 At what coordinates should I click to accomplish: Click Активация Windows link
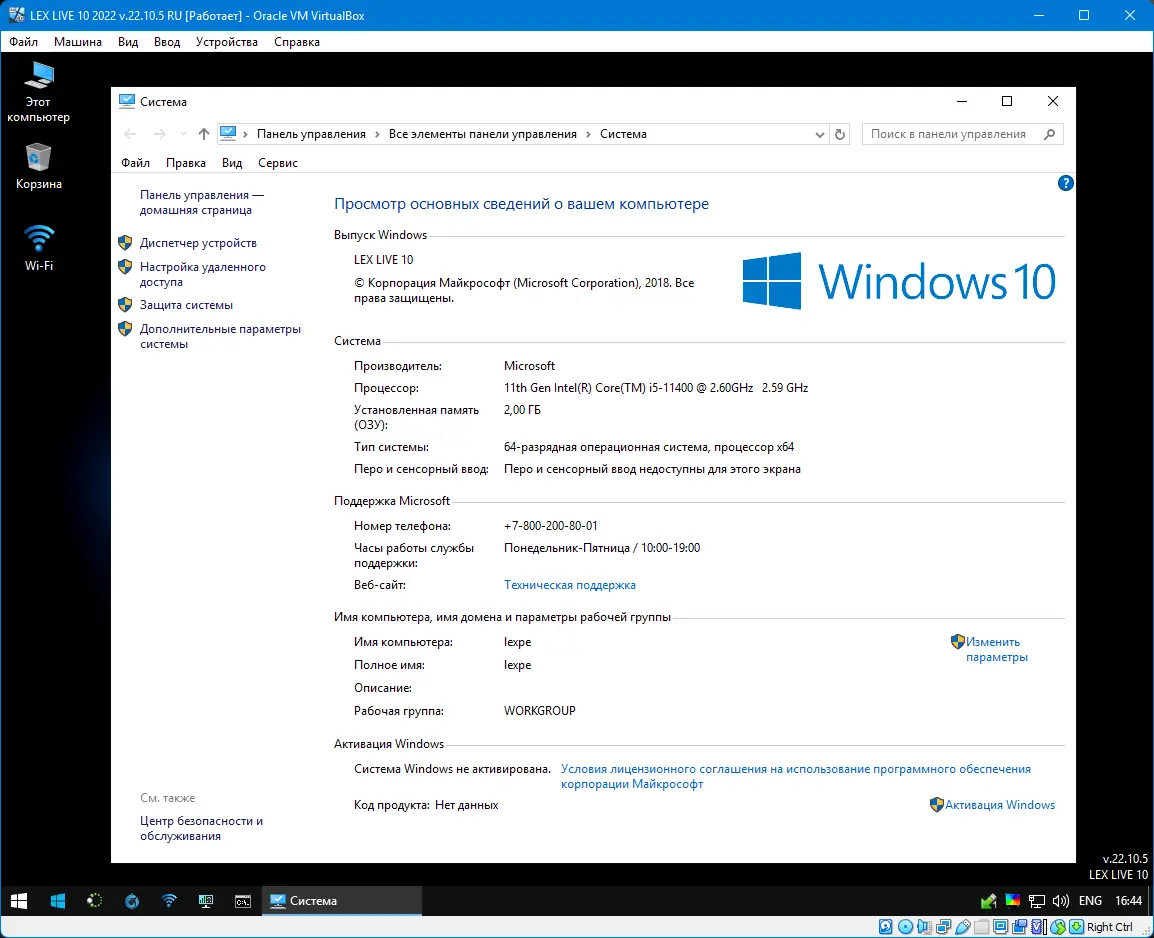tap(999, 805)
